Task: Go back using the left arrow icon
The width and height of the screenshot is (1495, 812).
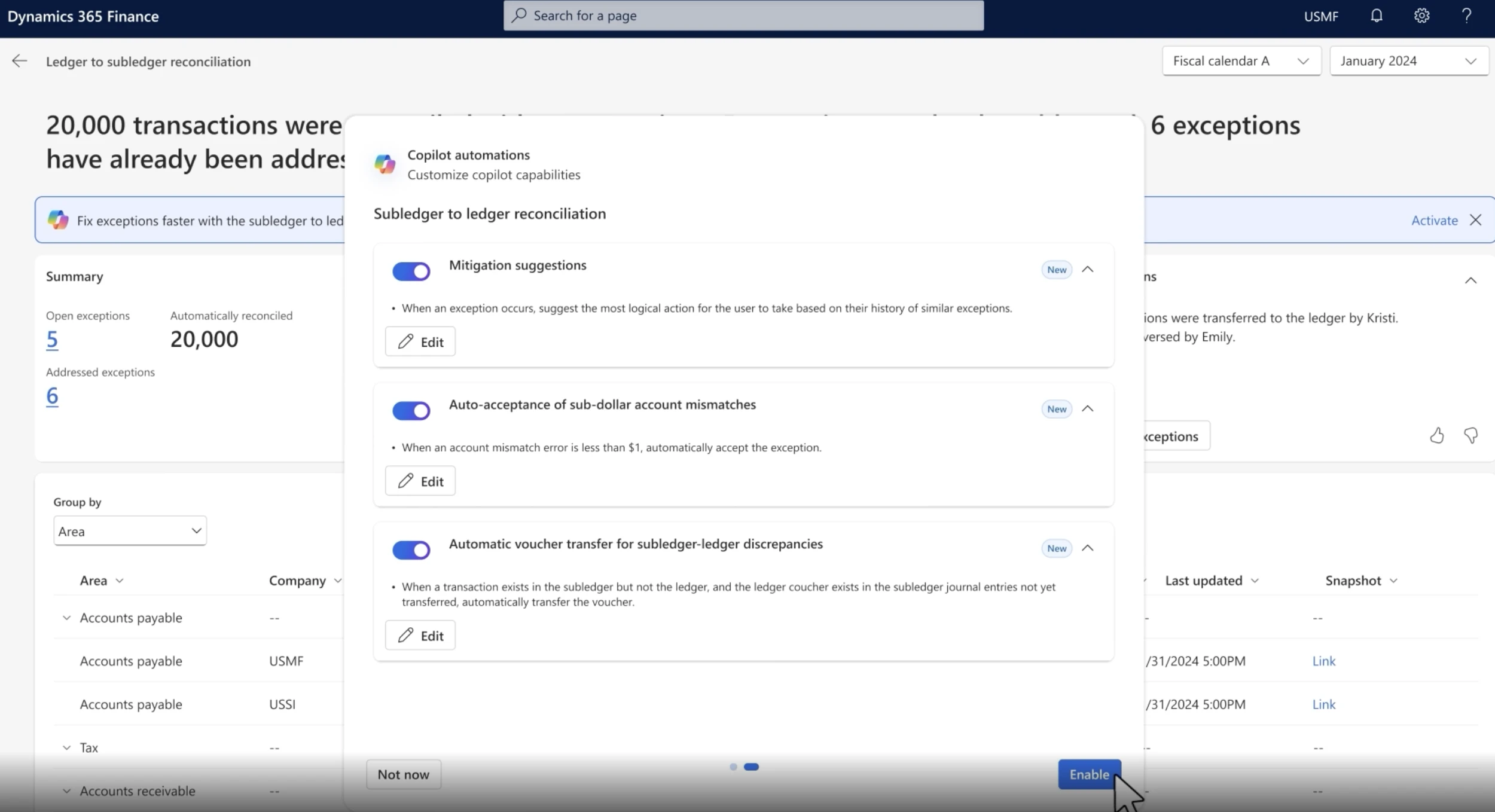Action: pos(20,61)
